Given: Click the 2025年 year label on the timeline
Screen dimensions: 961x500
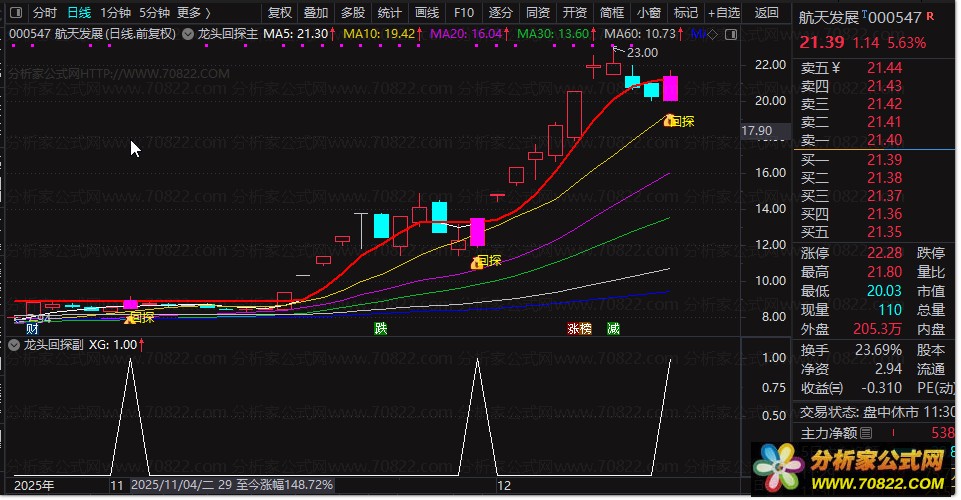Looking at the screenshot, I should [34, 486].
